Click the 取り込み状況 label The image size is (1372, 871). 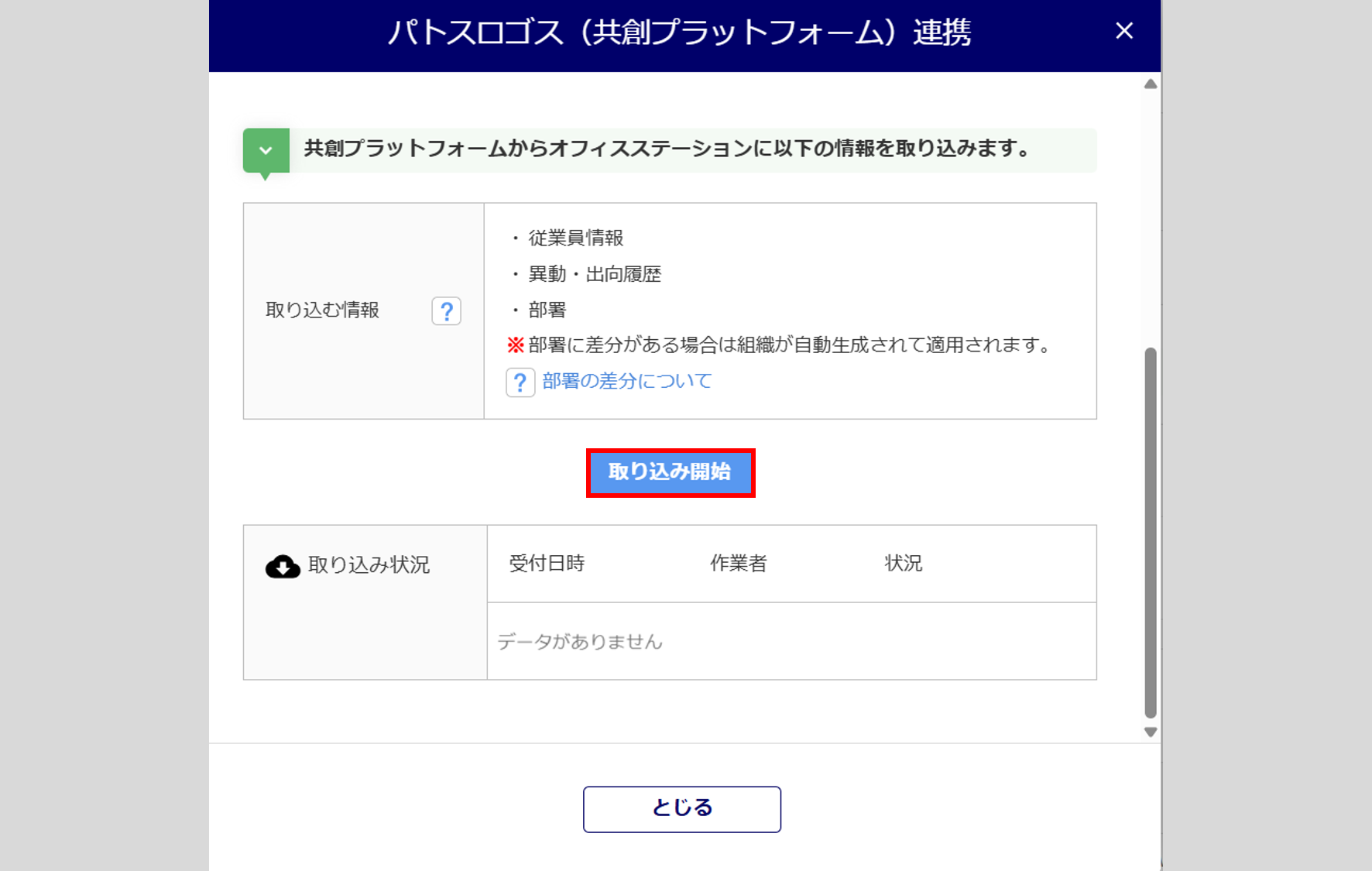(369, 565)
